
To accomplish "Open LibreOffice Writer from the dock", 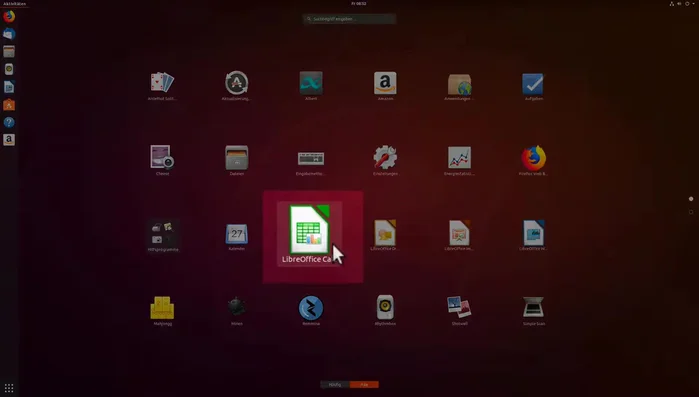I will pyautogui.click(x=9, y=87).
